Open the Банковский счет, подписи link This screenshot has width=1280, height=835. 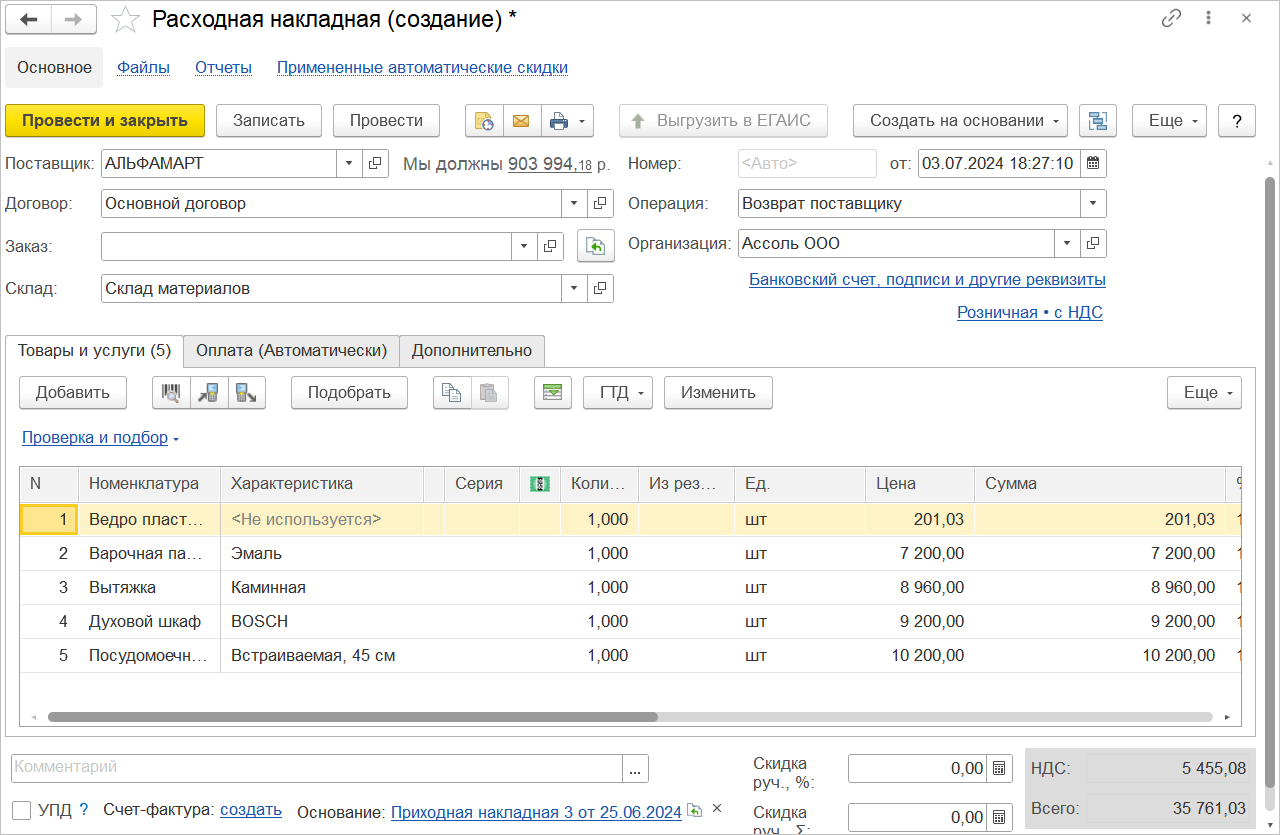927,280
